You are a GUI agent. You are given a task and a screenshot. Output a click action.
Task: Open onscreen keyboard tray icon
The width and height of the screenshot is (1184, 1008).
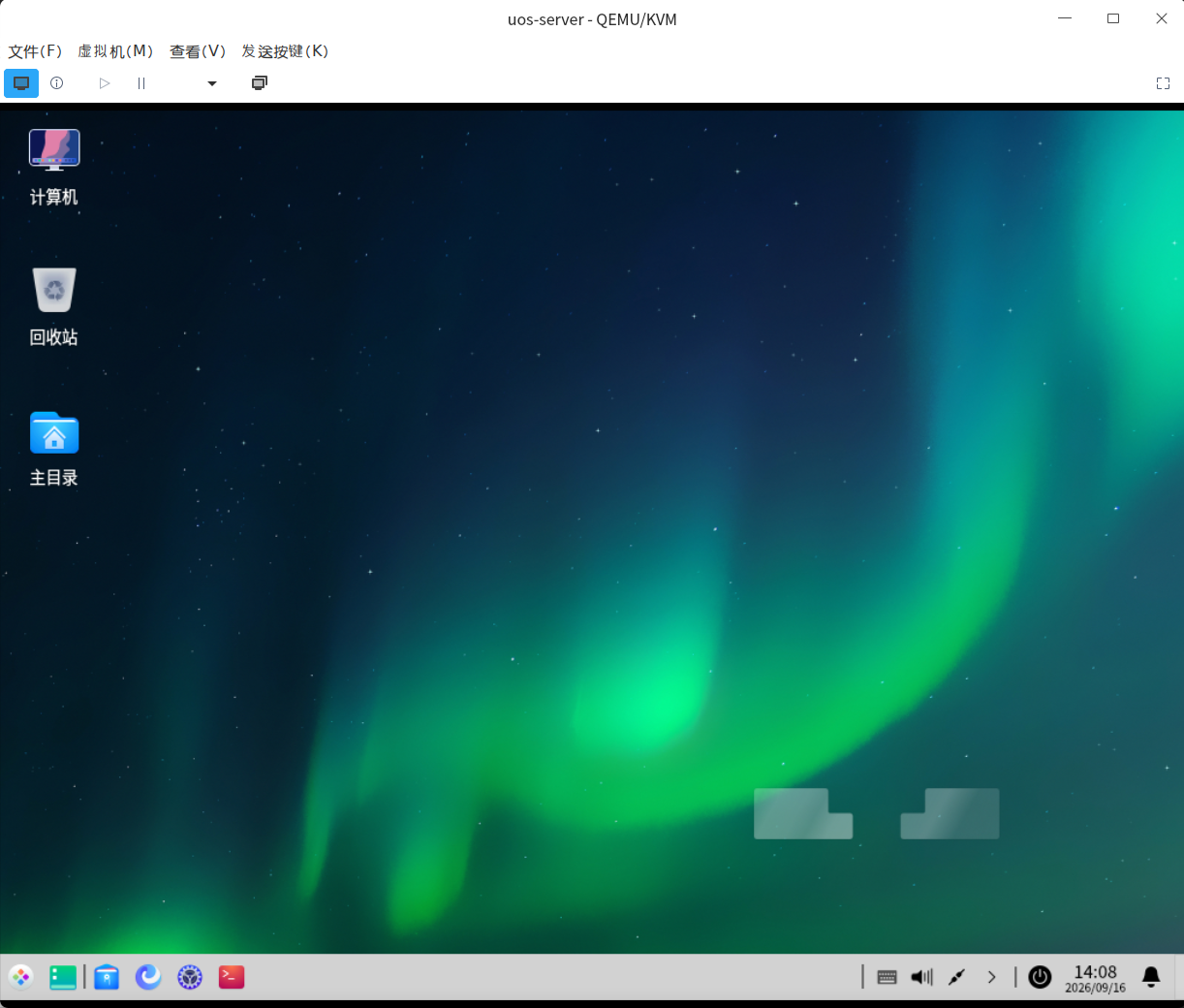coord(887,977)
